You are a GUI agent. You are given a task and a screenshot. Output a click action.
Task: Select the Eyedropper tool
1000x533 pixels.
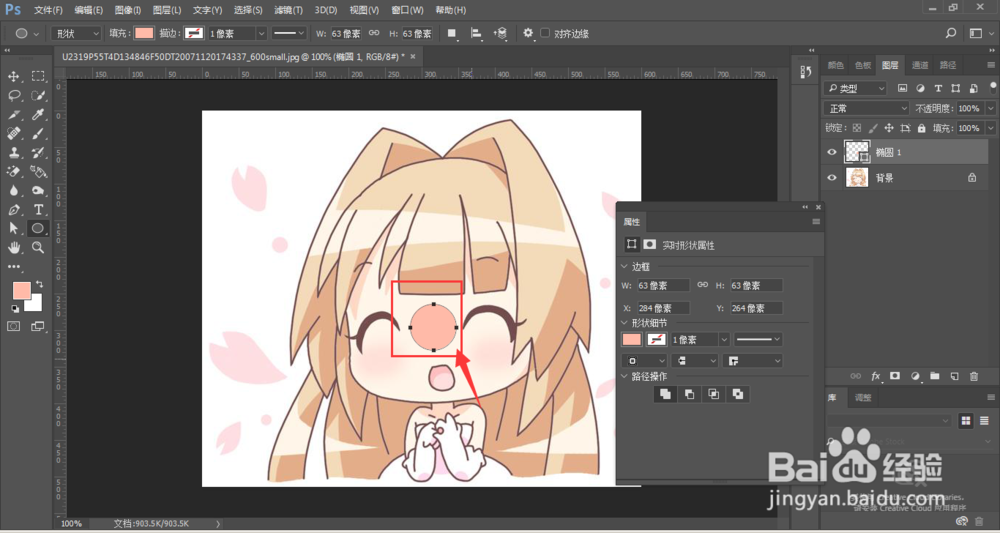(38, 115)
